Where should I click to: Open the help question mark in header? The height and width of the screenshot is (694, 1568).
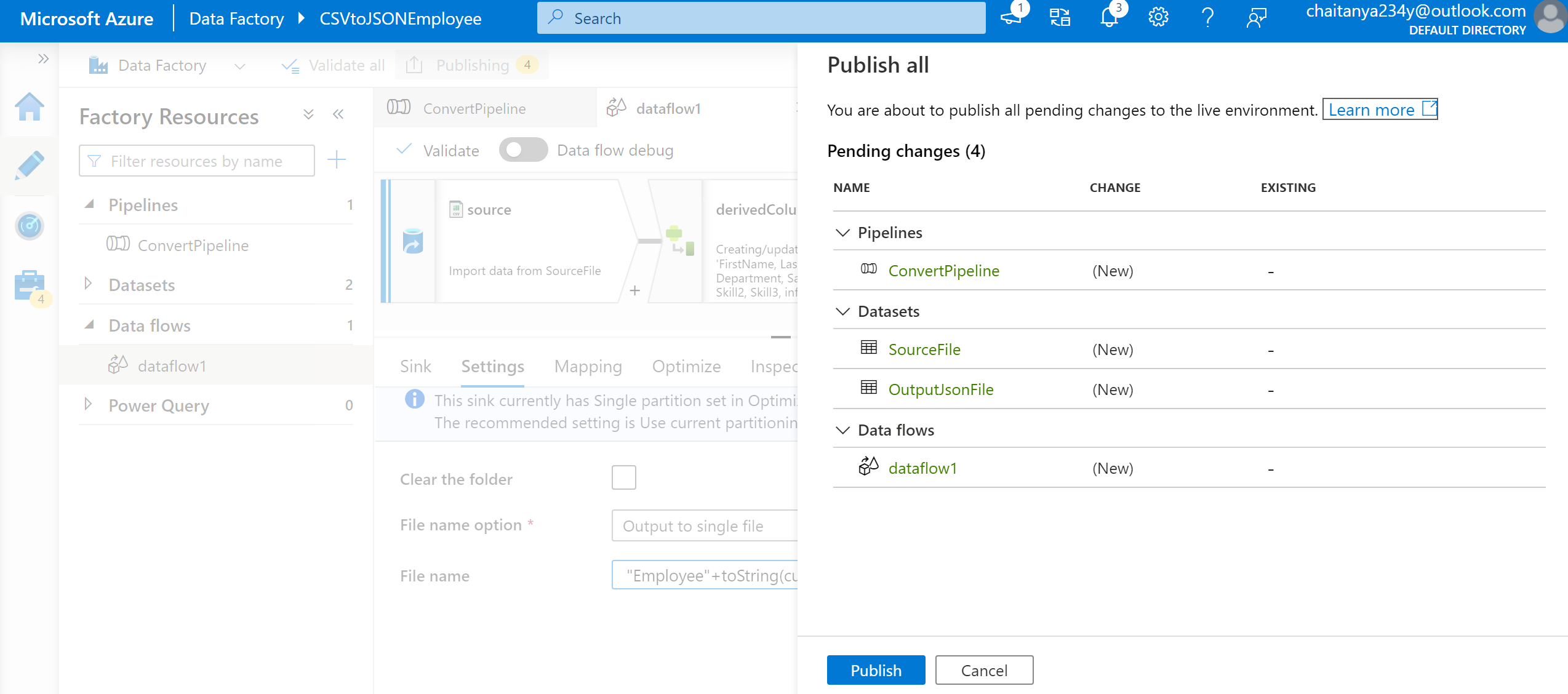(1207, 17)
